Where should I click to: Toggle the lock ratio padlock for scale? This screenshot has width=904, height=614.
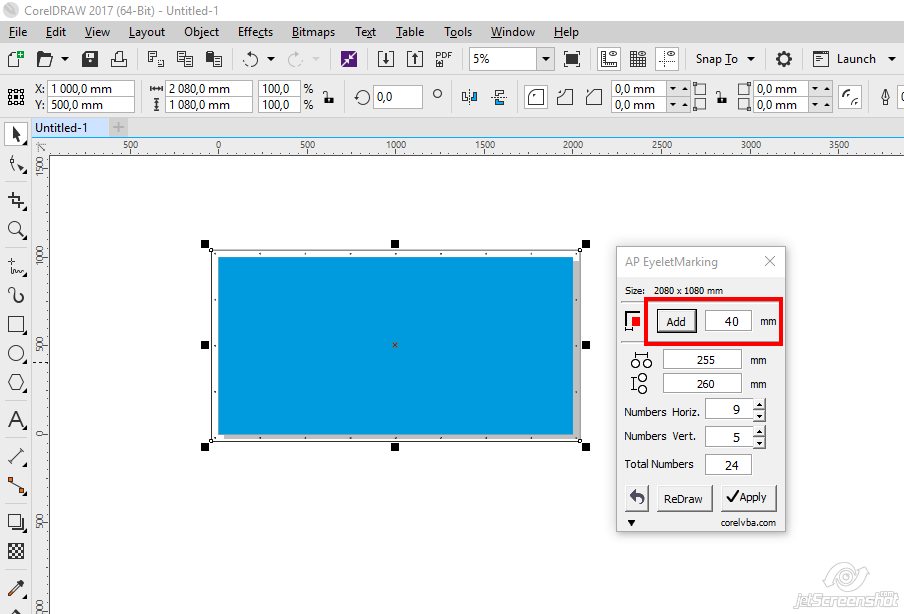pos(329,97)
